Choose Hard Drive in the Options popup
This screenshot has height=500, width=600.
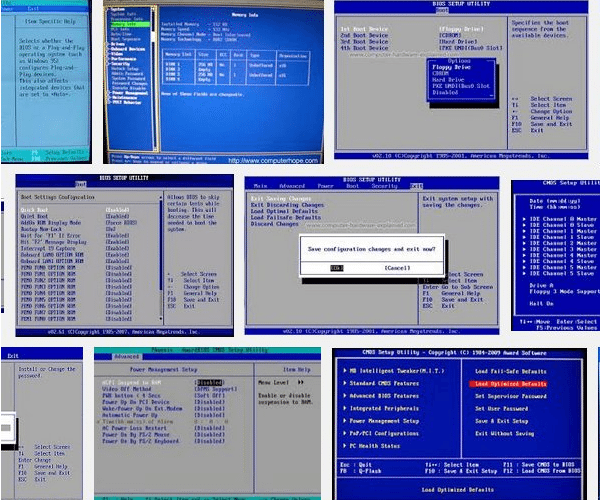(x=448, y=80)
